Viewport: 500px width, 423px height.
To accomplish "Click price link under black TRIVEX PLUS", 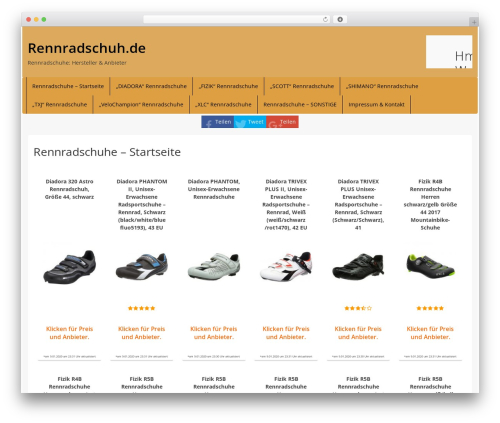I will (x=358, y=333).
